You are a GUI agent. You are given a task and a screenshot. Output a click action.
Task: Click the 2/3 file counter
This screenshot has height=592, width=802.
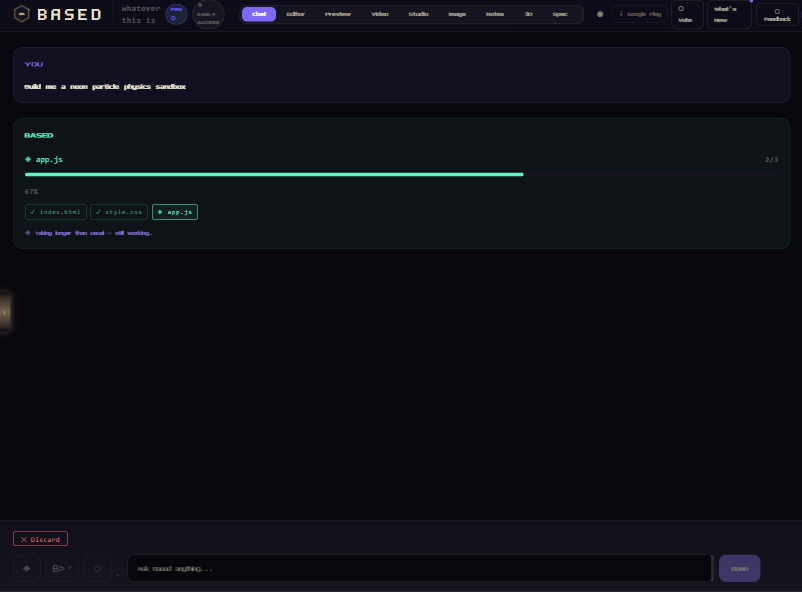(x=771, y=160)
